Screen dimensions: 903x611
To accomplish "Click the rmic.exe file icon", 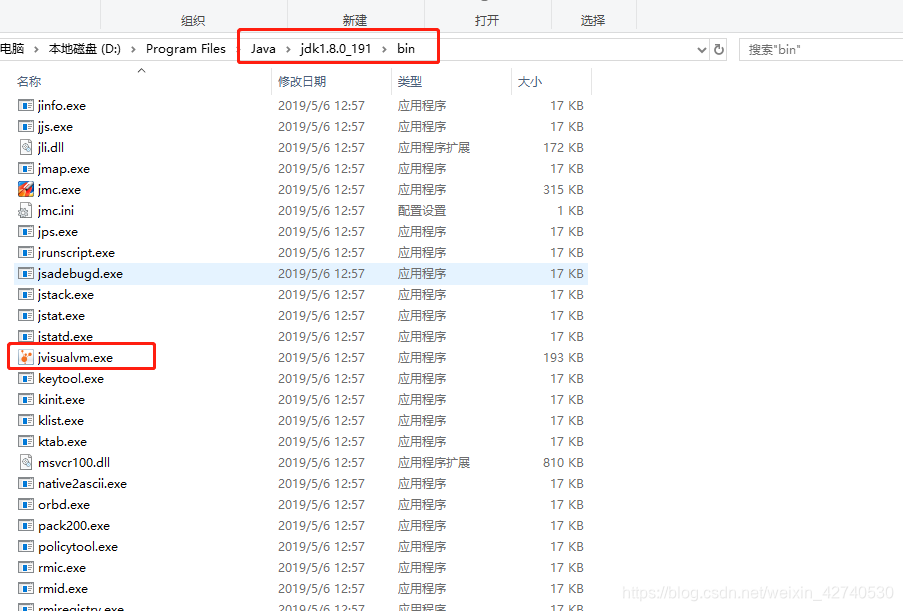I will coord(25,568).
